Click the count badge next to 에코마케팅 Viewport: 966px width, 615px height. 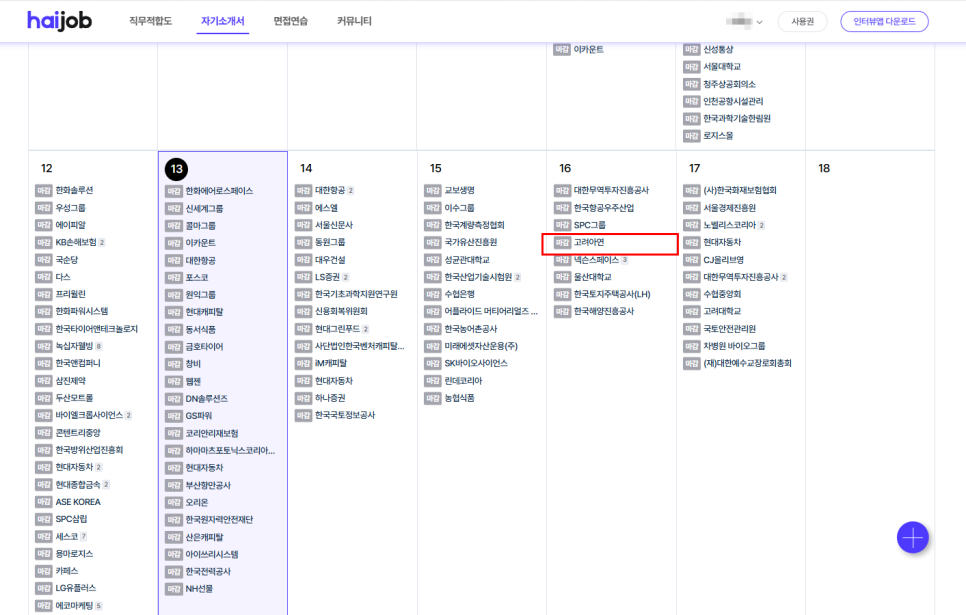click(x=99, y=606)
